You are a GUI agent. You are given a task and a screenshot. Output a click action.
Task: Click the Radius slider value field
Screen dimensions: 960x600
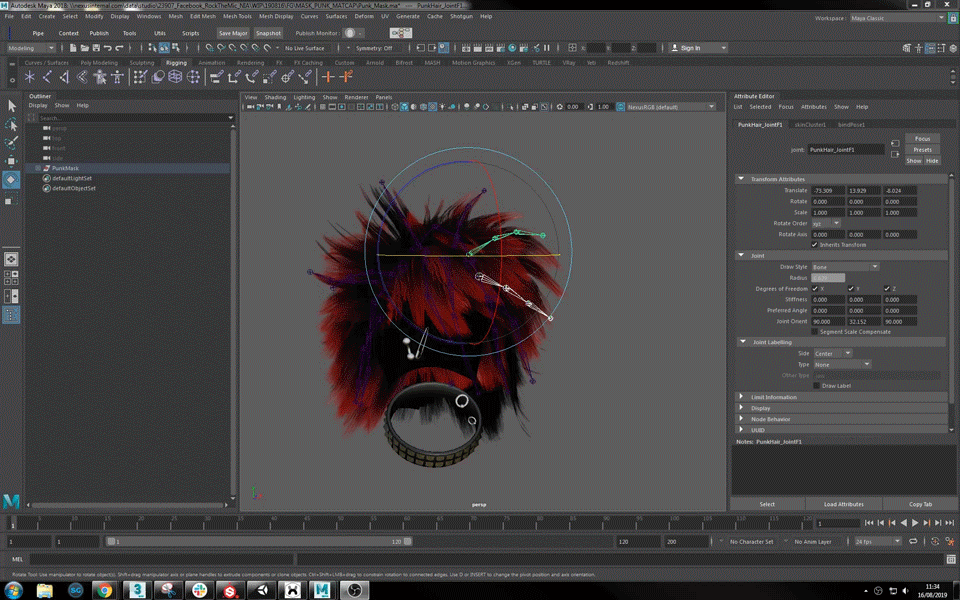828,278
